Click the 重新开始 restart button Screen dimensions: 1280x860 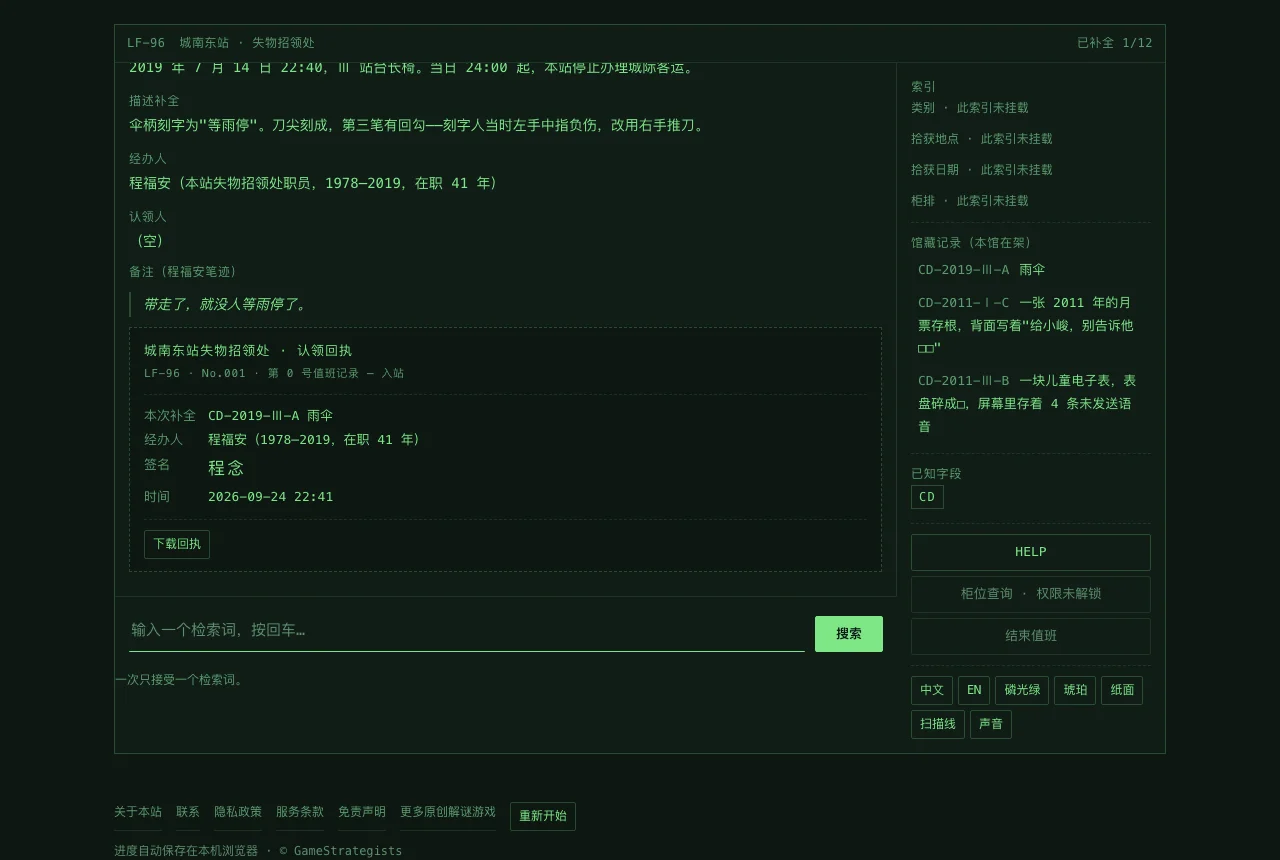(543, 816)
